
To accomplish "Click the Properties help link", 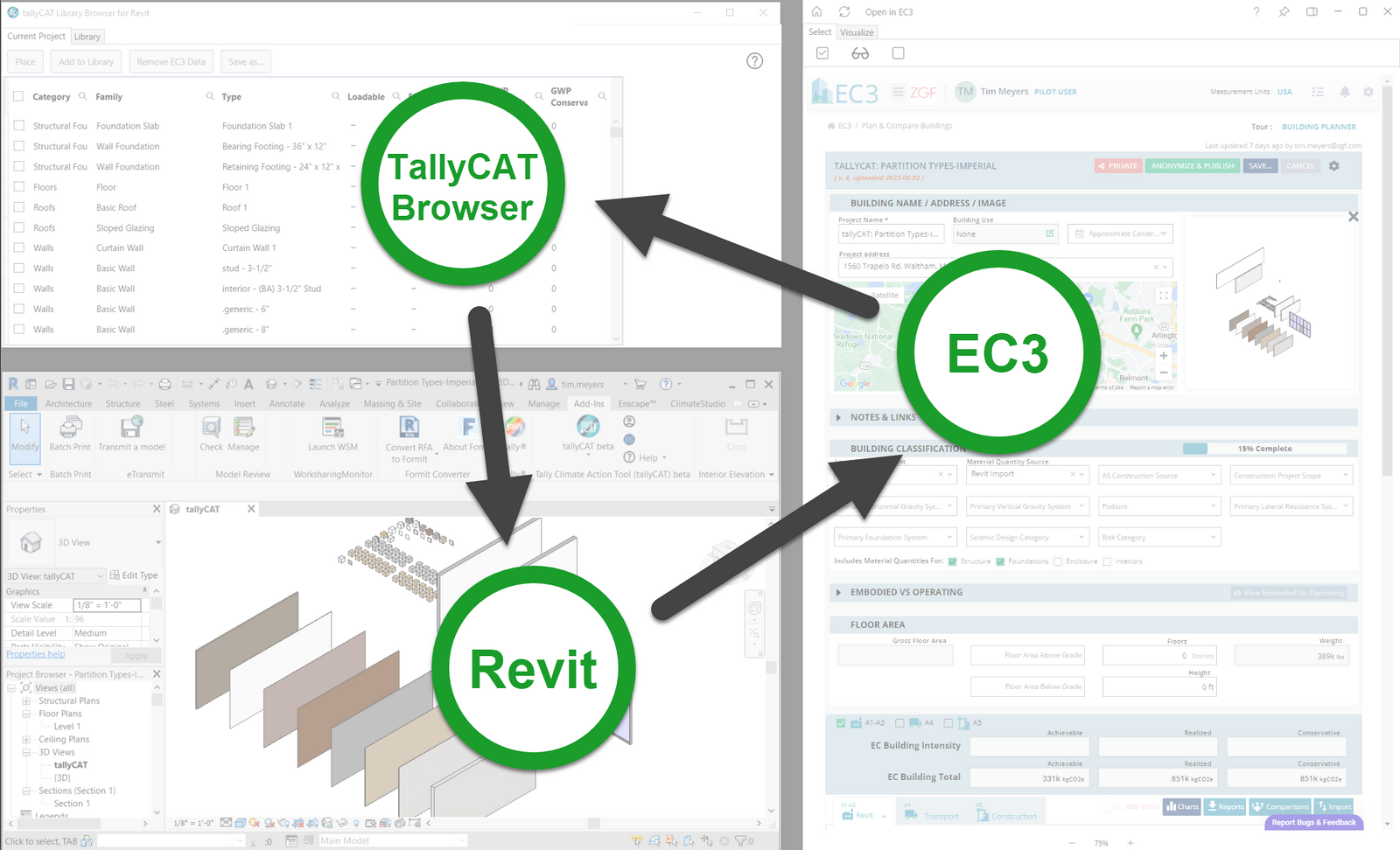I will click(x=36, y=654).
